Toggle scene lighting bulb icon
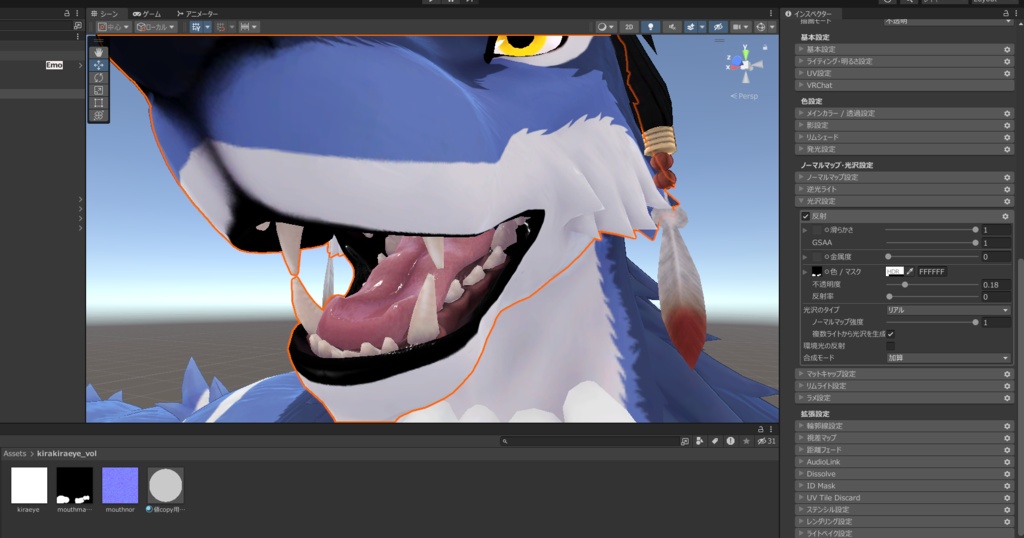This screenshot has height=538, width=1024. tap(650, 27)
